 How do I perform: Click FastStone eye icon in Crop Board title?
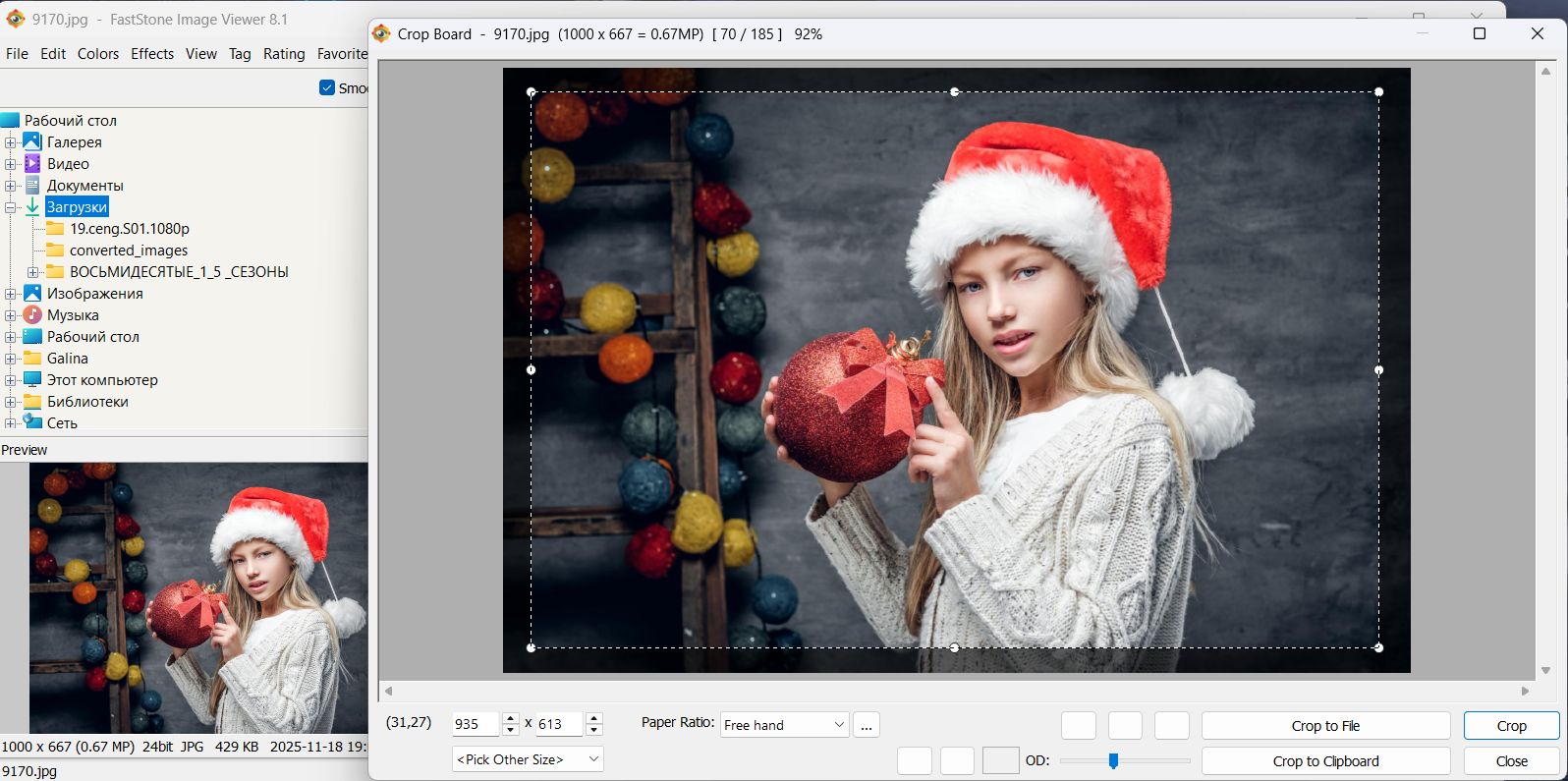pyautogui.click(x=381, y=34)
